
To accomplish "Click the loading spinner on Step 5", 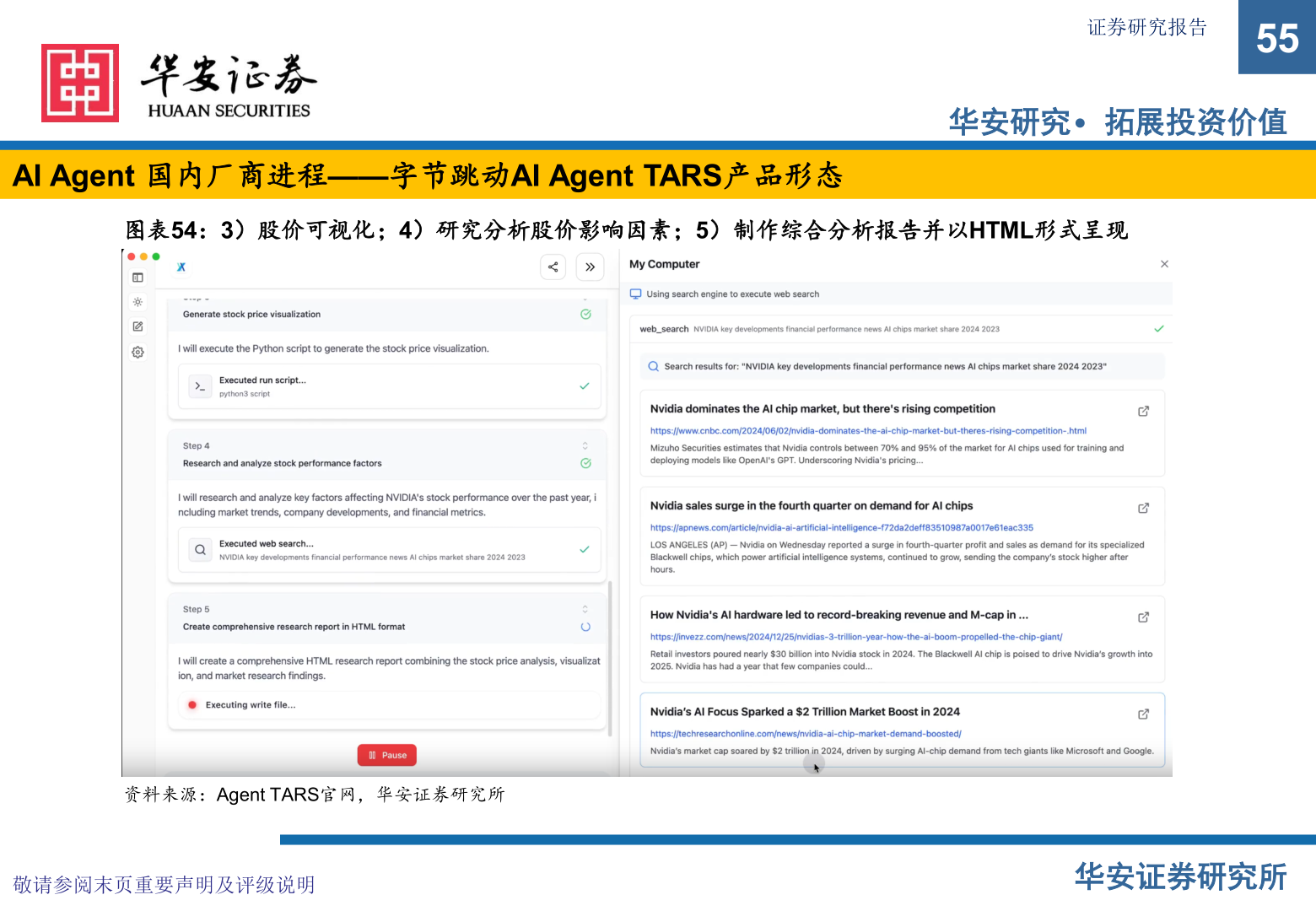I will tap(585, 627).
